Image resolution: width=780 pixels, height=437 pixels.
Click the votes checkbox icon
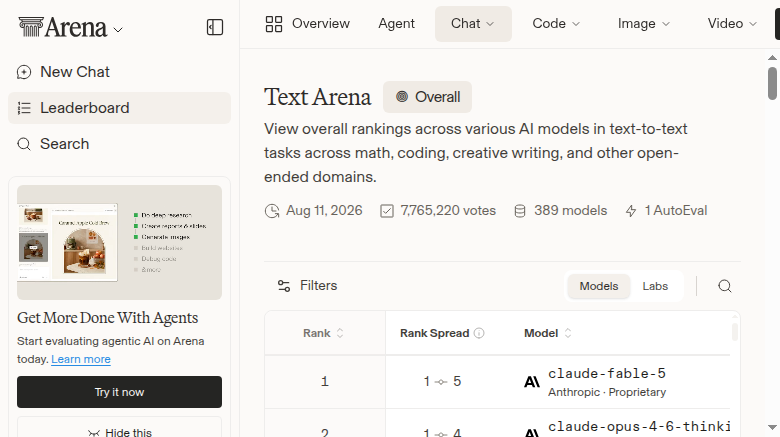tap(387, 211)
